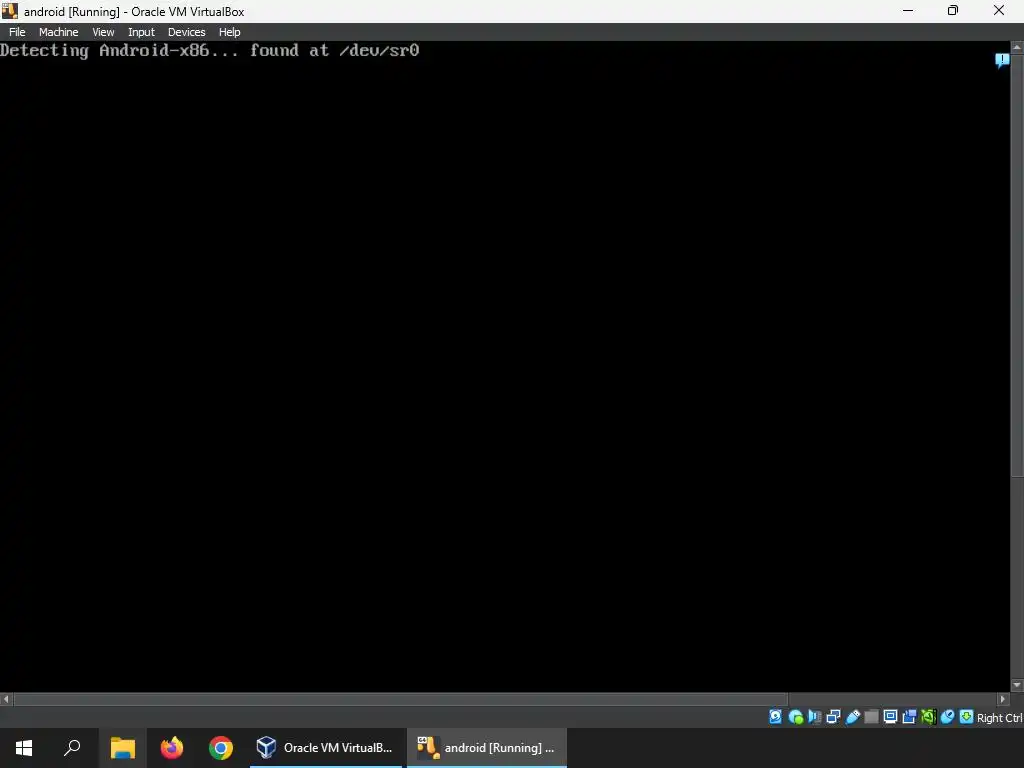Minimize the VirtualBox VM window

click(x=908, y=10)
